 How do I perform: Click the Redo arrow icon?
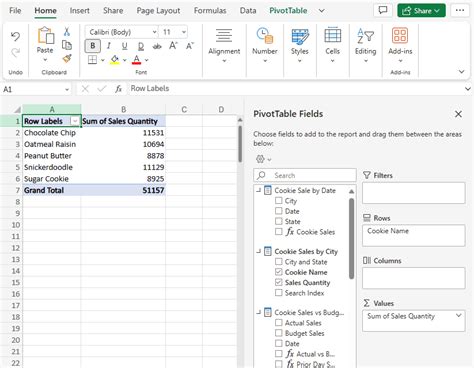pos(15,53)
